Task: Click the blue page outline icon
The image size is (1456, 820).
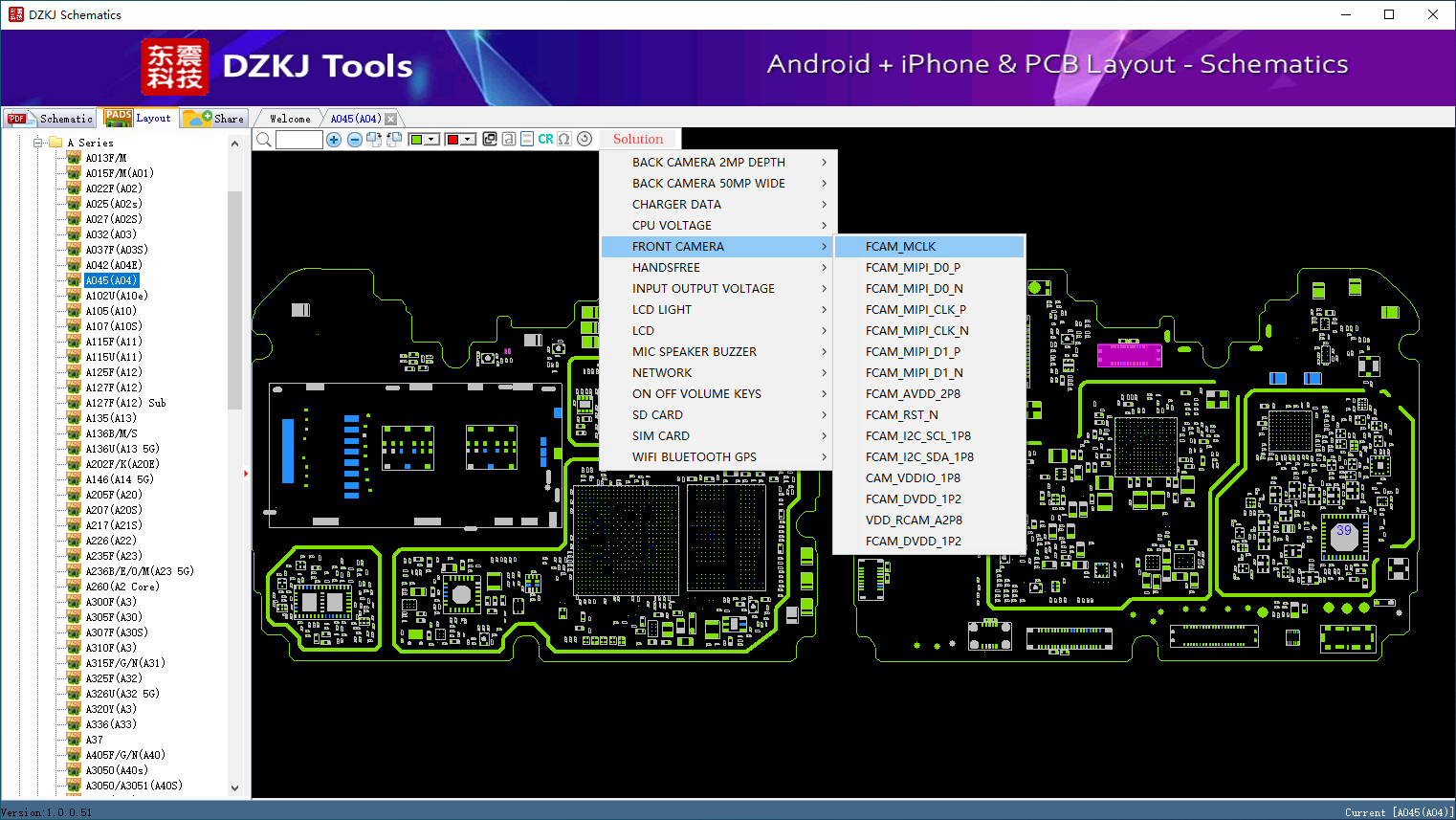Action: [x=527, y=140]
